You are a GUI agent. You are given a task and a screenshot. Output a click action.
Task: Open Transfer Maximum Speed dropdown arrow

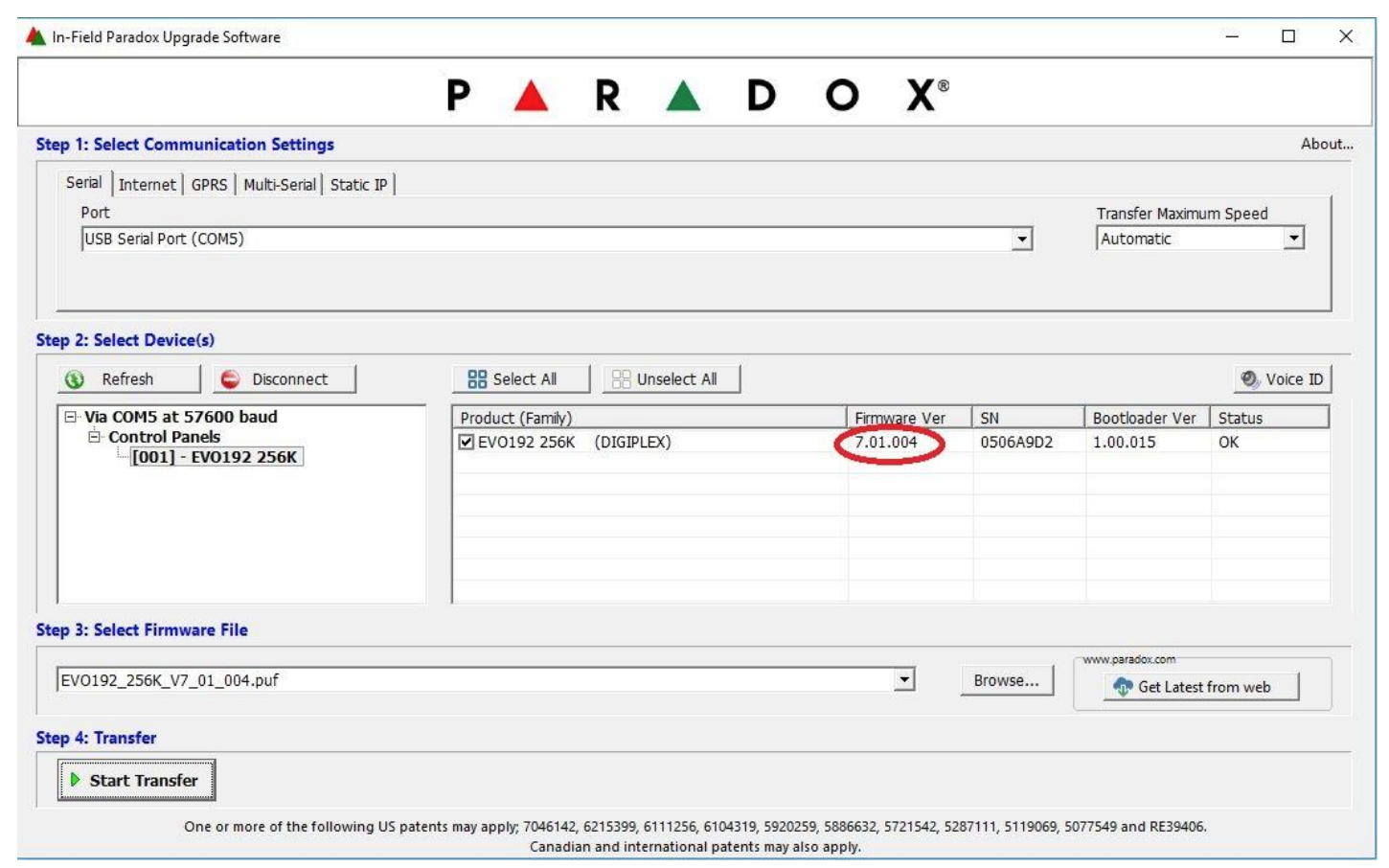1294,239
